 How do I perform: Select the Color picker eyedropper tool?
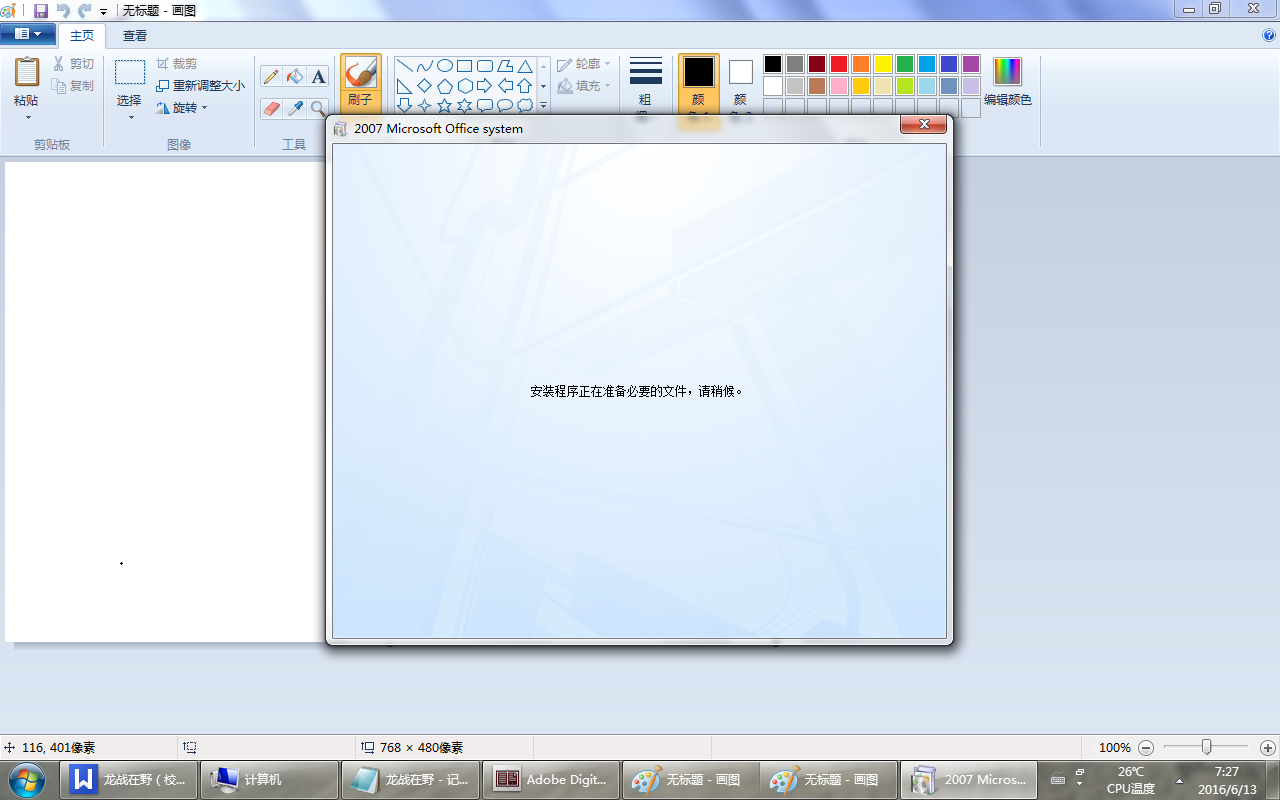[295, 108]
